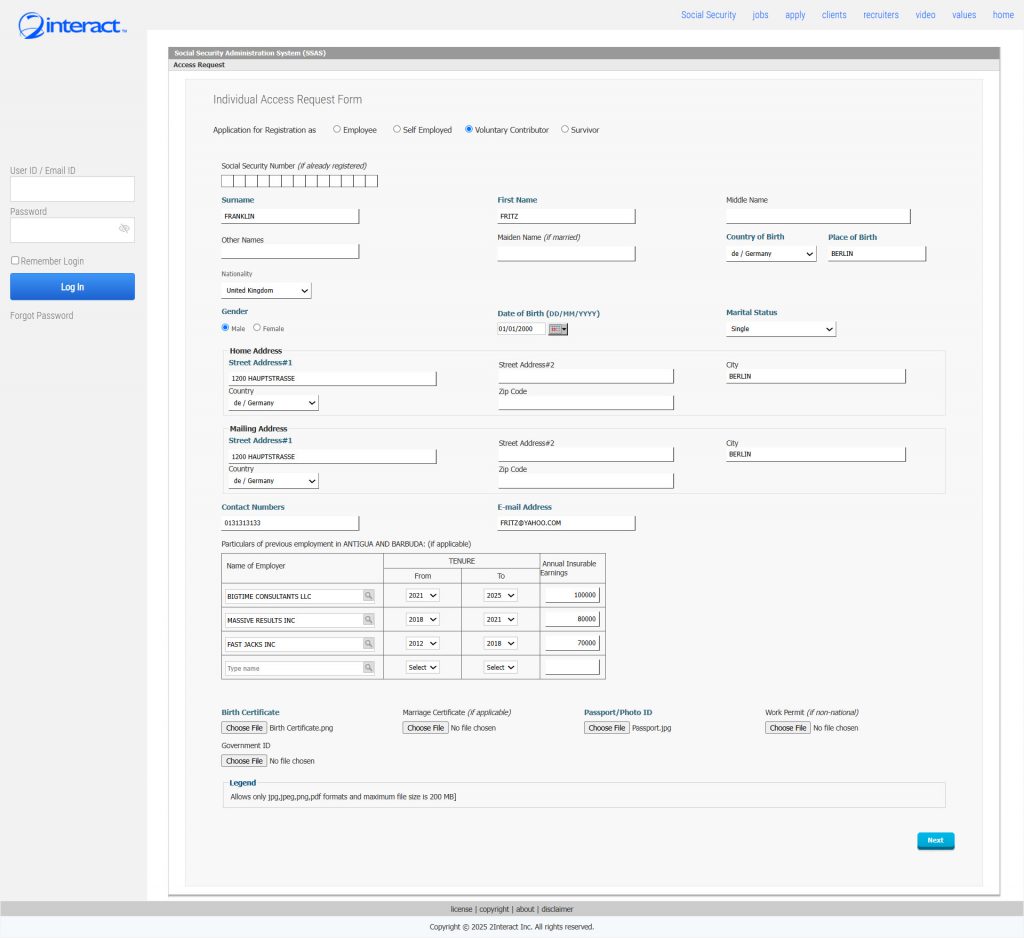Click First Name field containing FRITZ
1024x938 pixels.
point(566,216)
